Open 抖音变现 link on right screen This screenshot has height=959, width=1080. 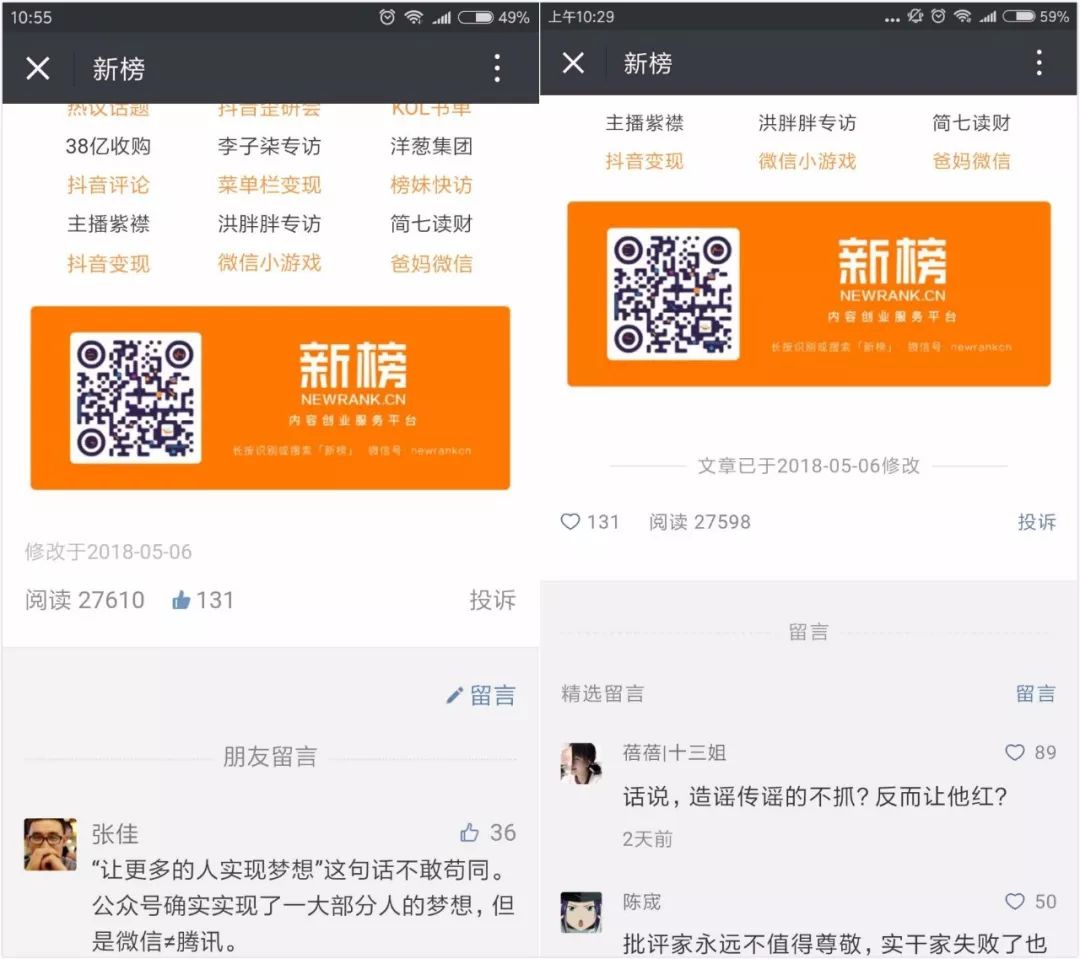tap(645, 161)
